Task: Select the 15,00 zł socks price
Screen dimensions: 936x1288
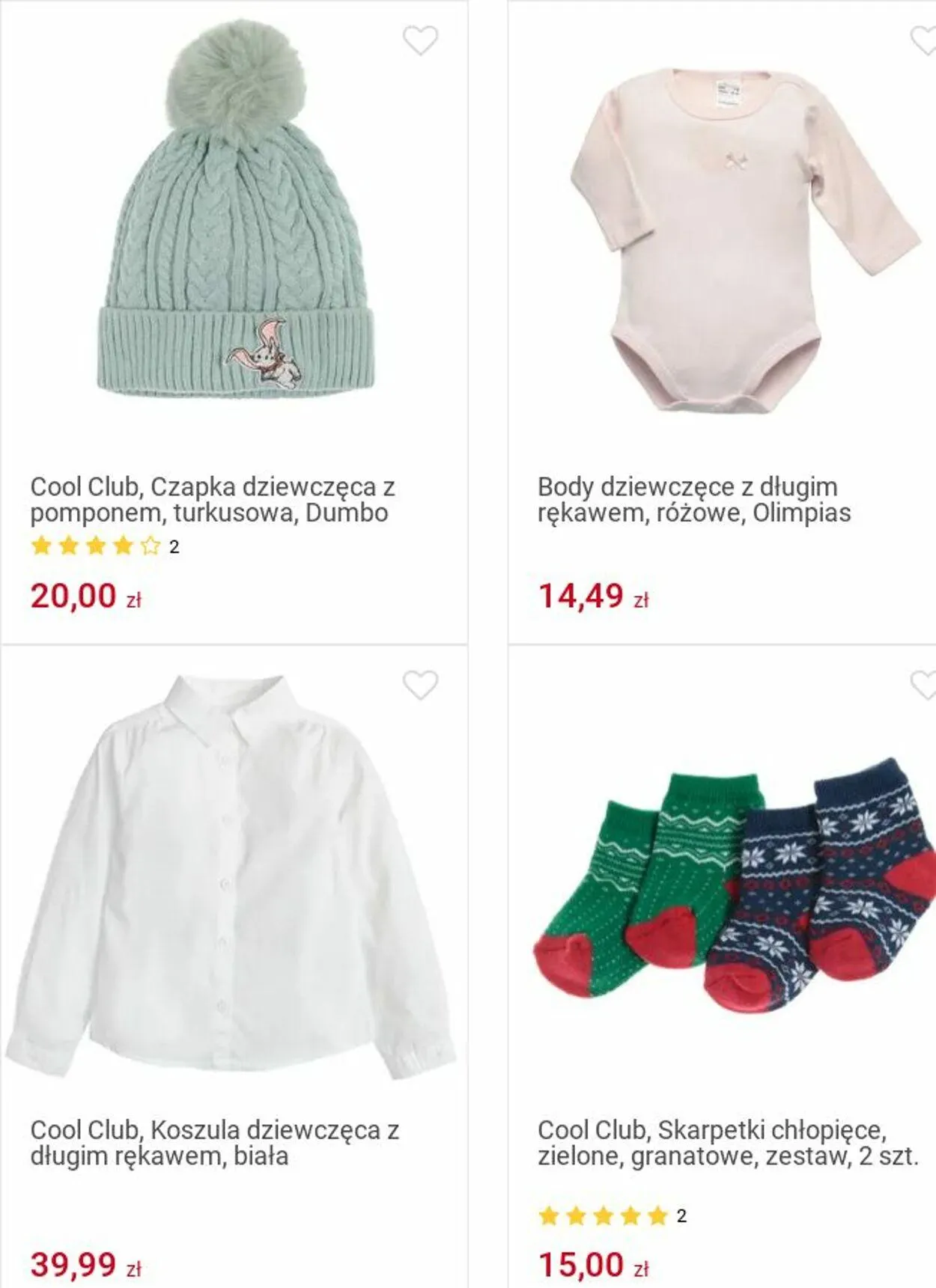Action: tap(593, 1265)
